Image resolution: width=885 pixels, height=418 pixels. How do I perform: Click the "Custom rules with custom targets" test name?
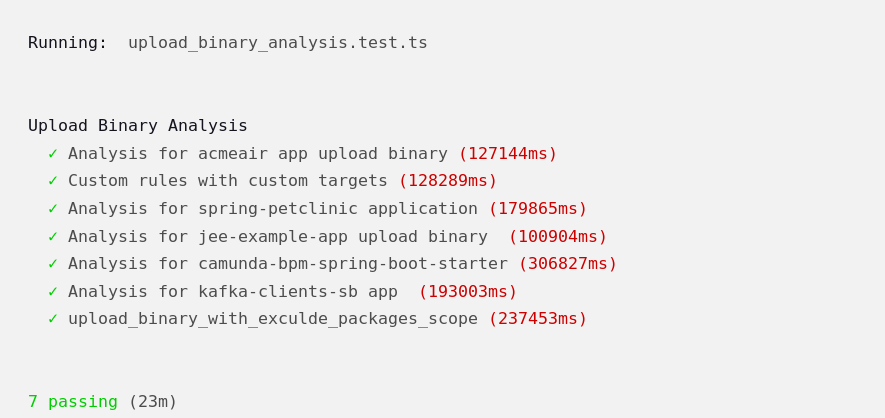(x=227, y=181)
